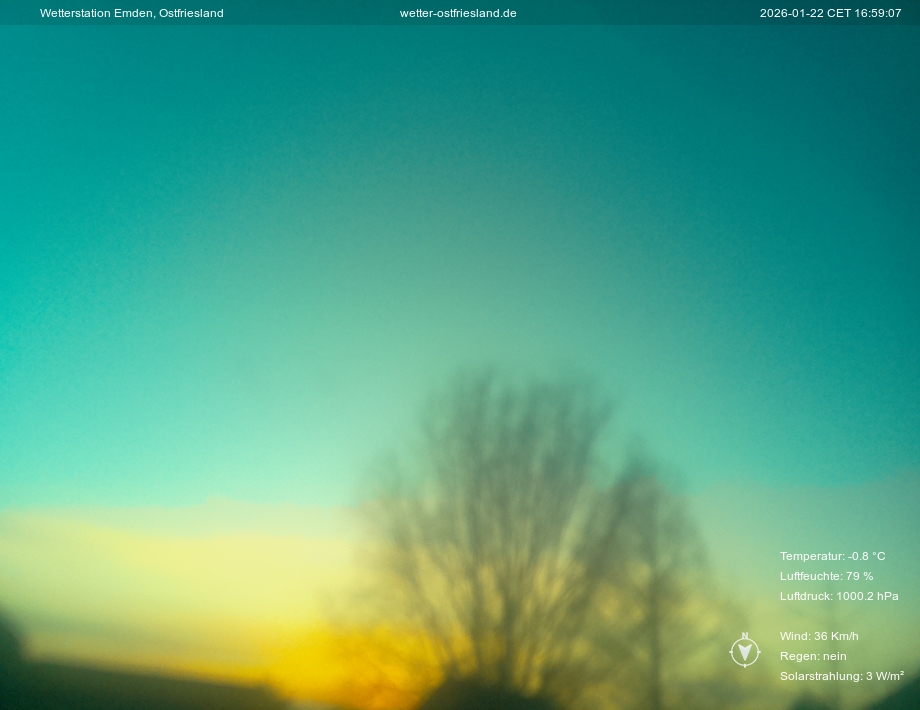Select the Regen: nein status
The image size is (920, 710).
pos(813,656)
